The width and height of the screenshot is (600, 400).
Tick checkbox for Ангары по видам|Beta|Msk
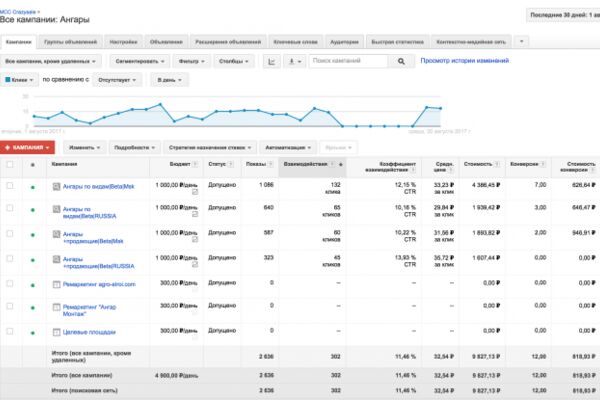pyautogui.click(x=10, y=185)
